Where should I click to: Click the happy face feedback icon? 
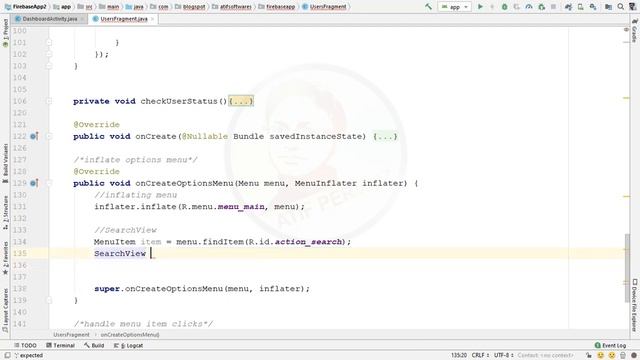pos(600,356)
